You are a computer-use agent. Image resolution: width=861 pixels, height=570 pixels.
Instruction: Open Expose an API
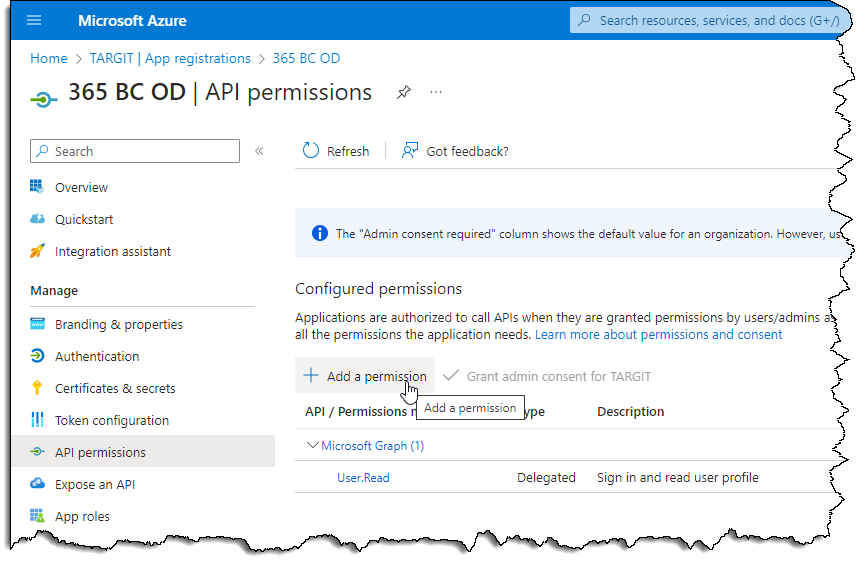(x=95, y=484)
